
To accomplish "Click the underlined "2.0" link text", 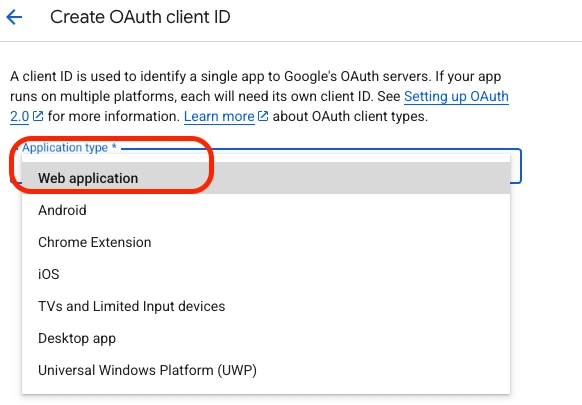I will point(19,117).
